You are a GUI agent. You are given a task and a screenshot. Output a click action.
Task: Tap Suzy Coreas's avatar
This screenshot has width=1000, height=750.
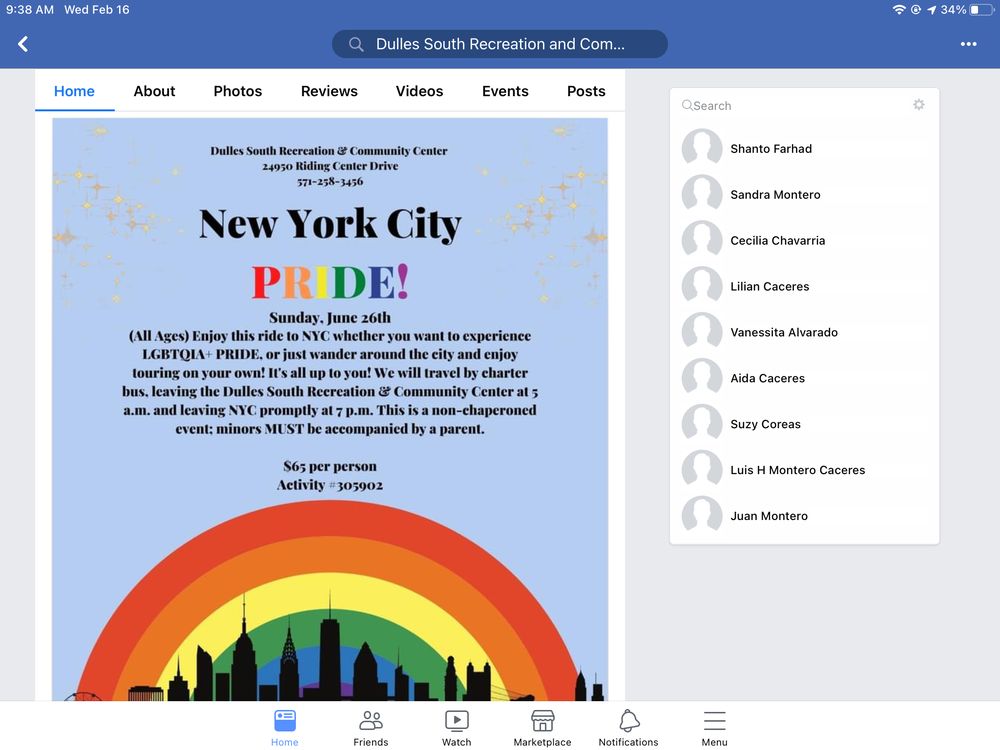pos(702,424)
